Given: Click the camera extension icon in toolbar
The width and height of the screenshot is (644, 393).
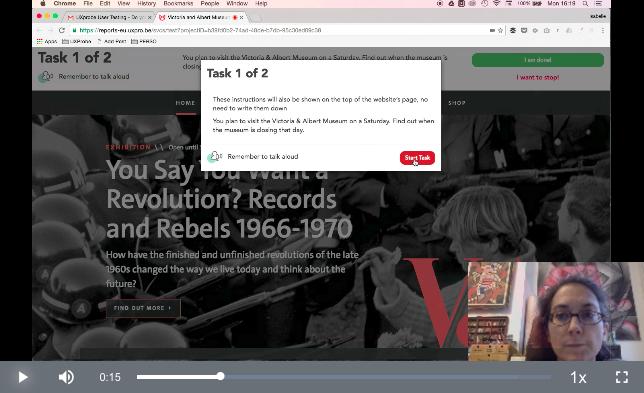Looking at the screenshot, I should (x=547, y=30).
